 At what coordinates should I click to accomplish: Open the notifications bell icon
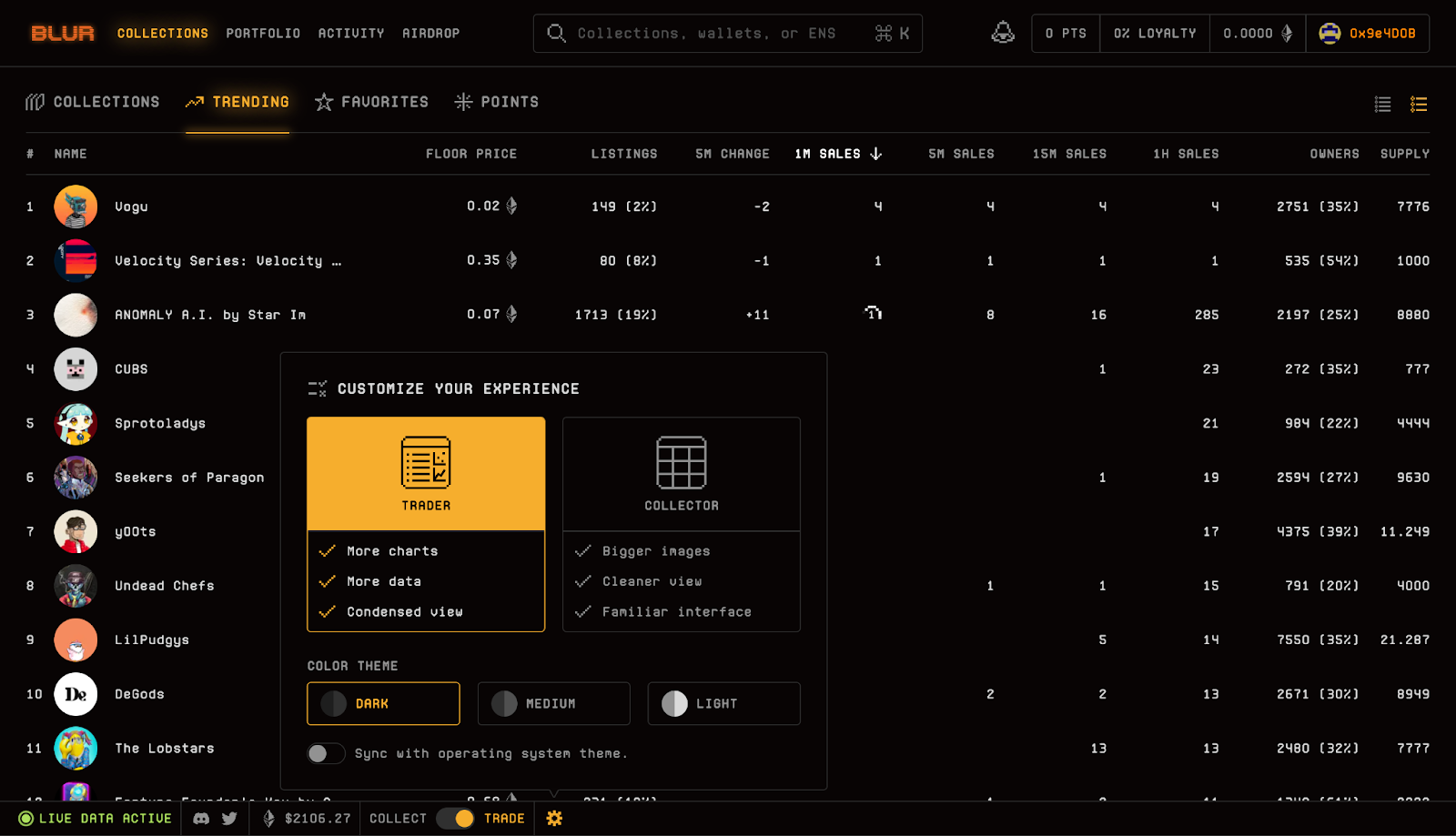(x=1003, y=33)
